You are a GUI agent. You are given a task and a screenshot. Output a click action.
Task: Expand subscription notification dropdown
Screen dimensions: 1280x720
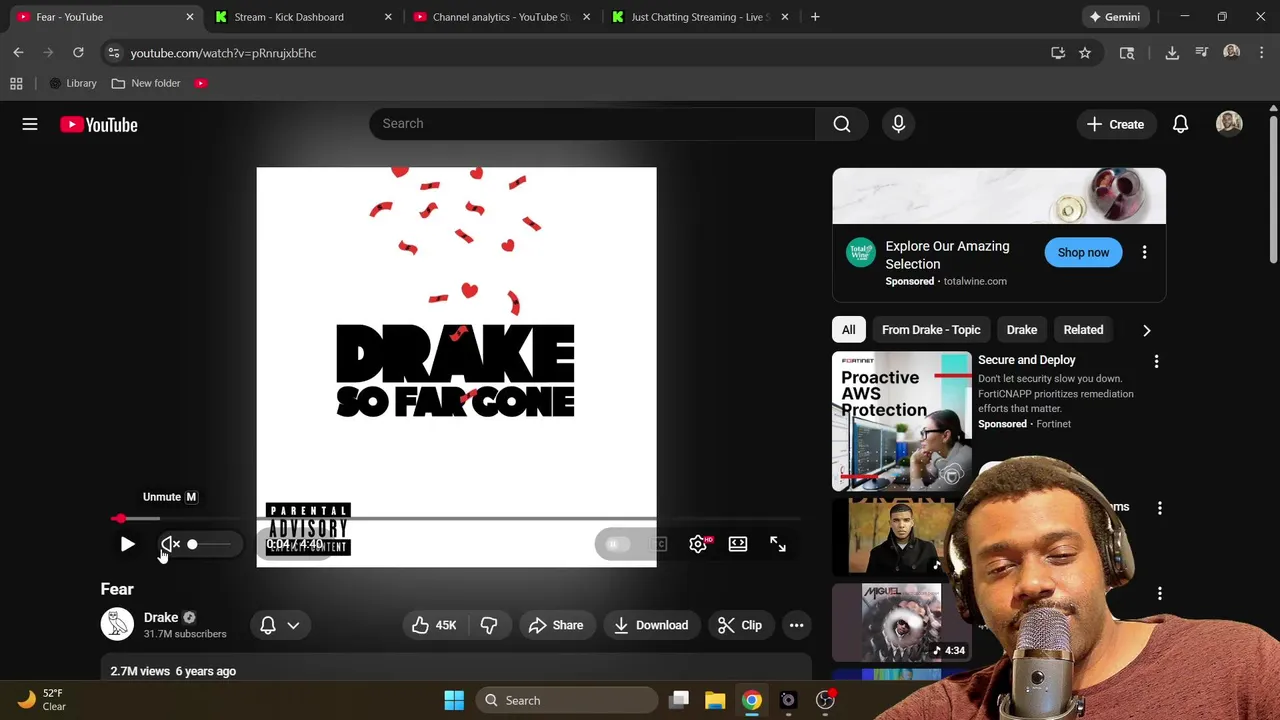tap(280, 625)
